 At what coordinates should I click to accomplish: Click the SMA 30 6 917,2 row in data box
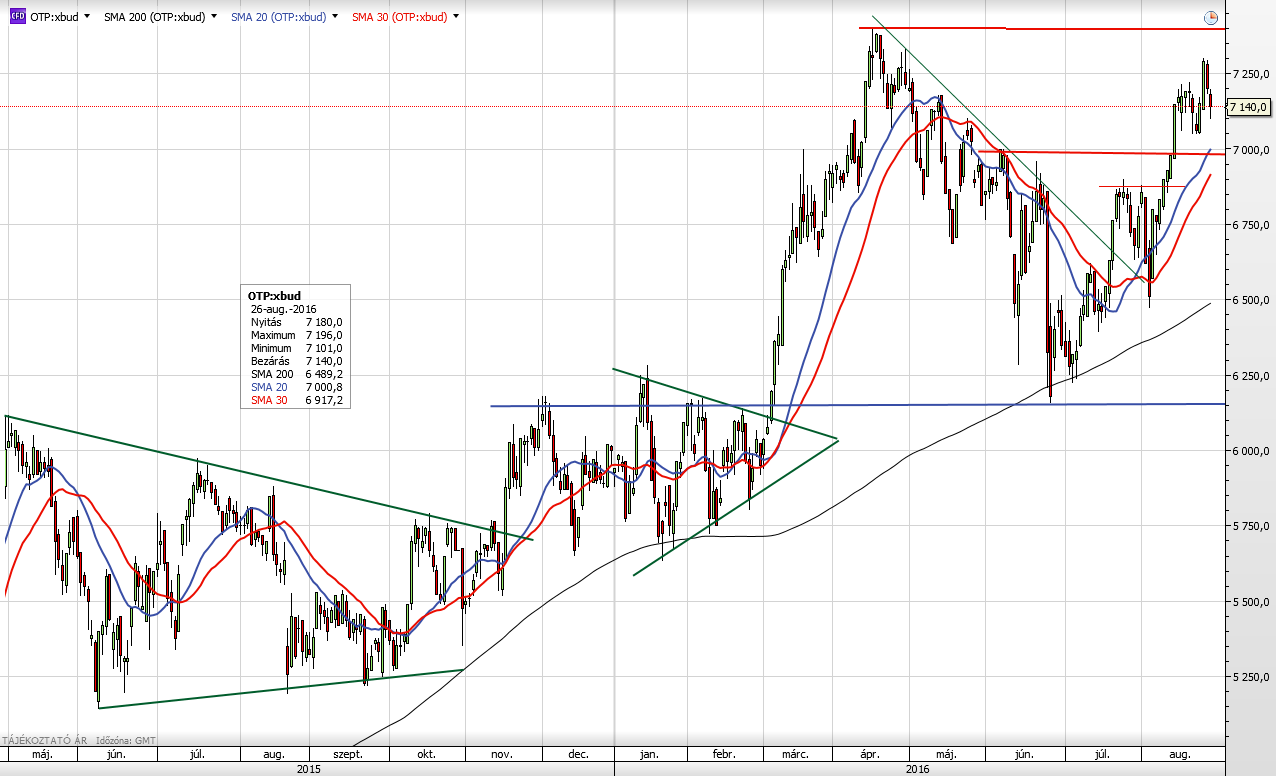click(297, 400)
